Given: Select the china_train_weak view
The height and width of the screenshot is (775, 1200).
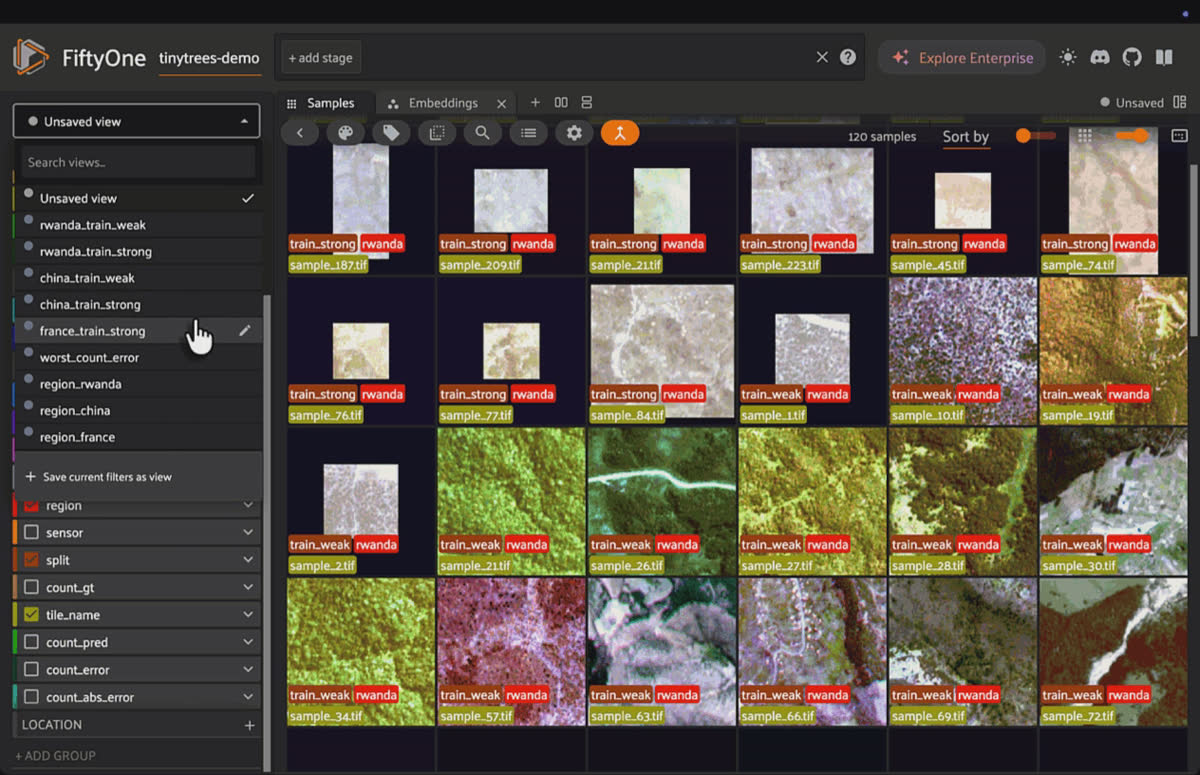Looking at the screenshot, I should pos(138,278).
